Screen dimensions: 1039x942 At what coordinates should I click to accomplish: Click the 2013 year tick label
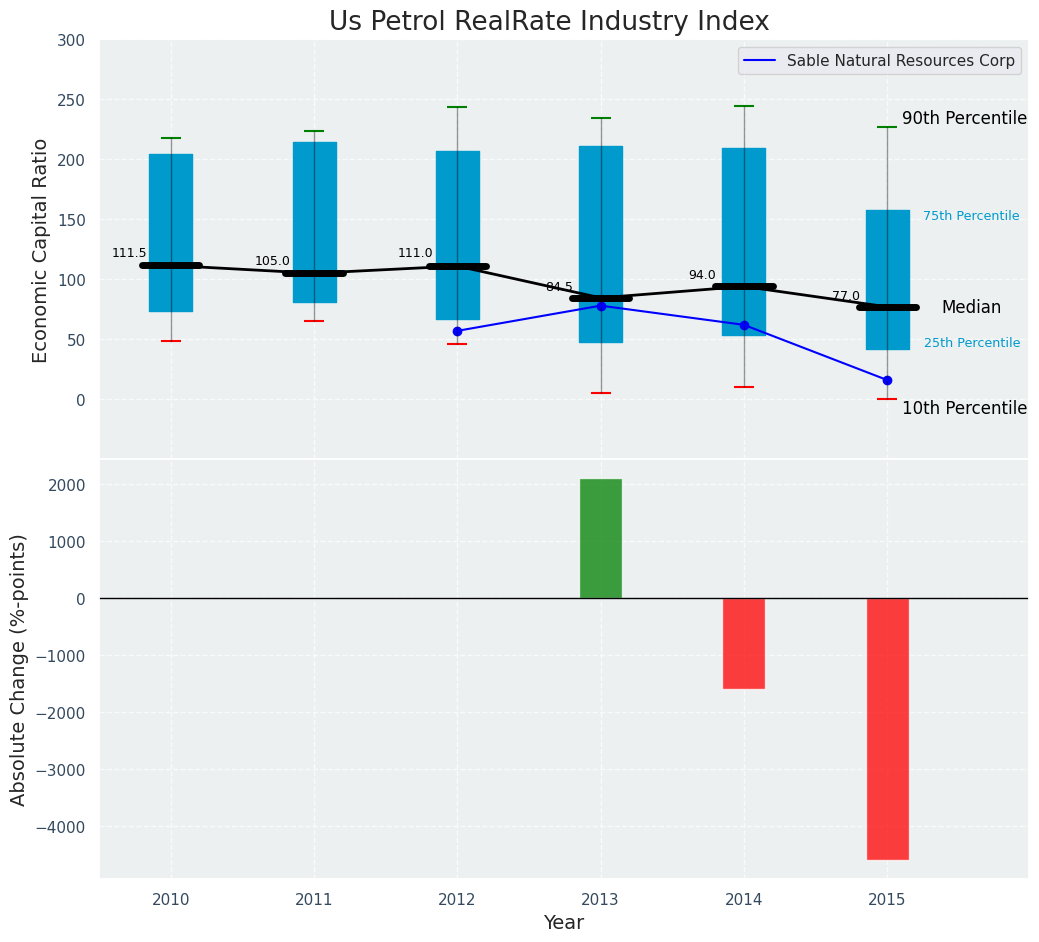click(600, 899)
